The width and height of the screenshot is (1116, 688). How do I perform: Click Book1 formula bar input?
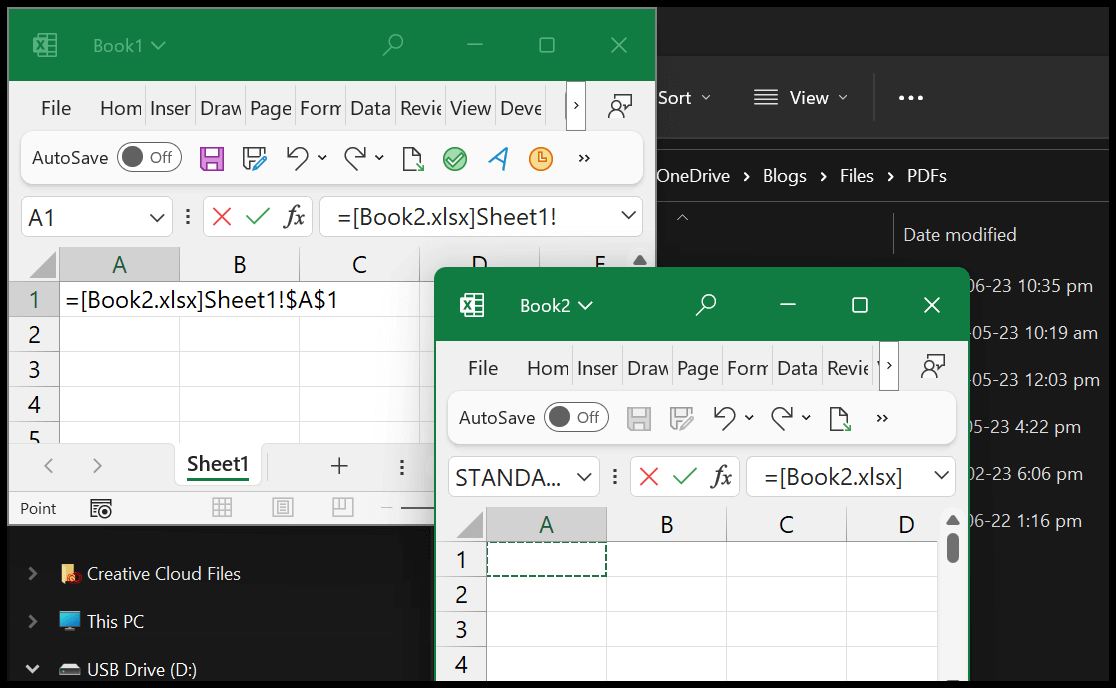[470, 216]
